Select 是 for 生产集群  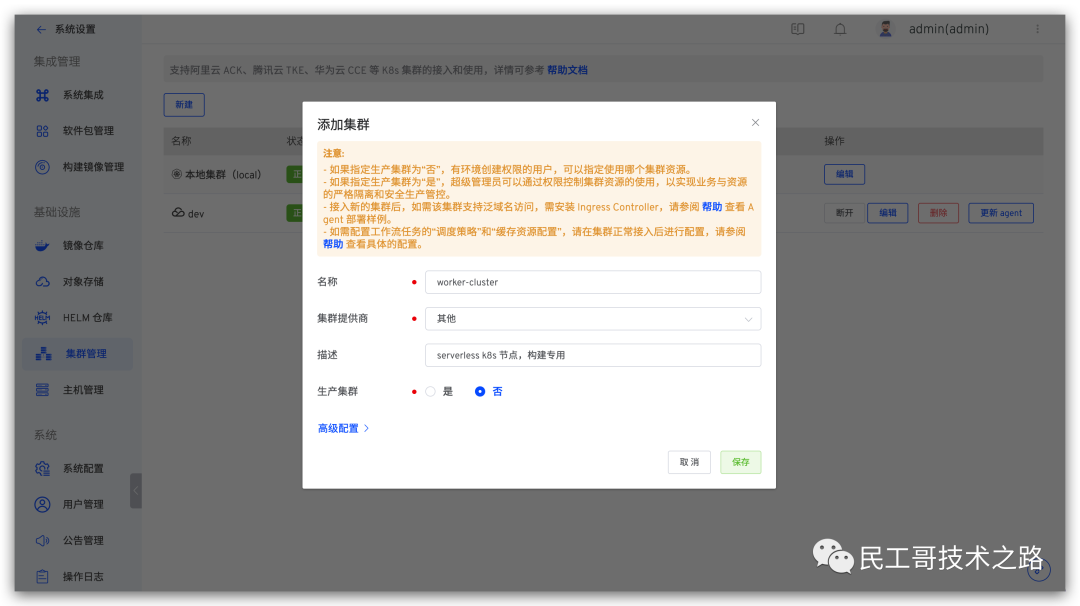(431, 392)
